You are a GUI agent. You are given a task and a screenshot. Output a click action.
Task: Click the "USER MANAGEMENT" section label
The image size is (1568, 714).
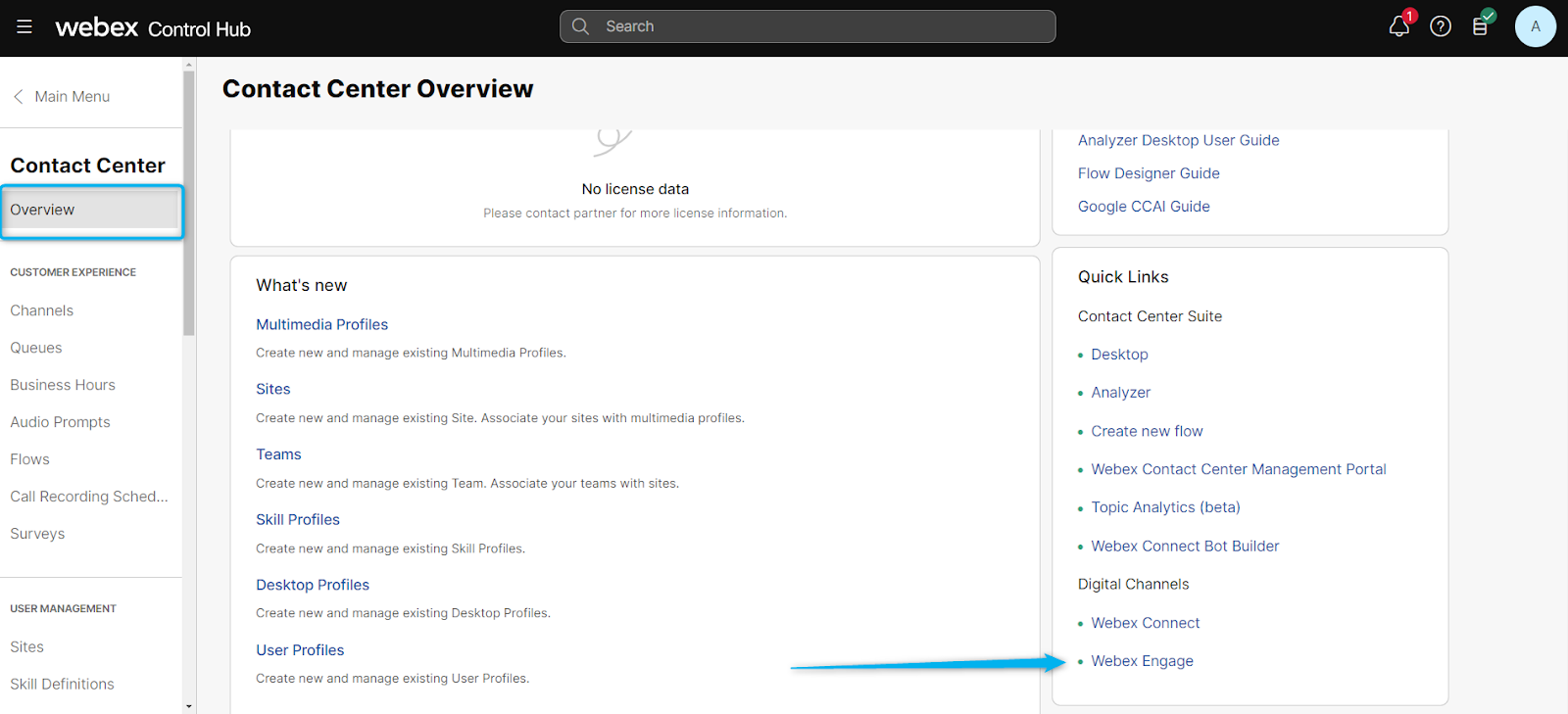[x=63, y=609]
